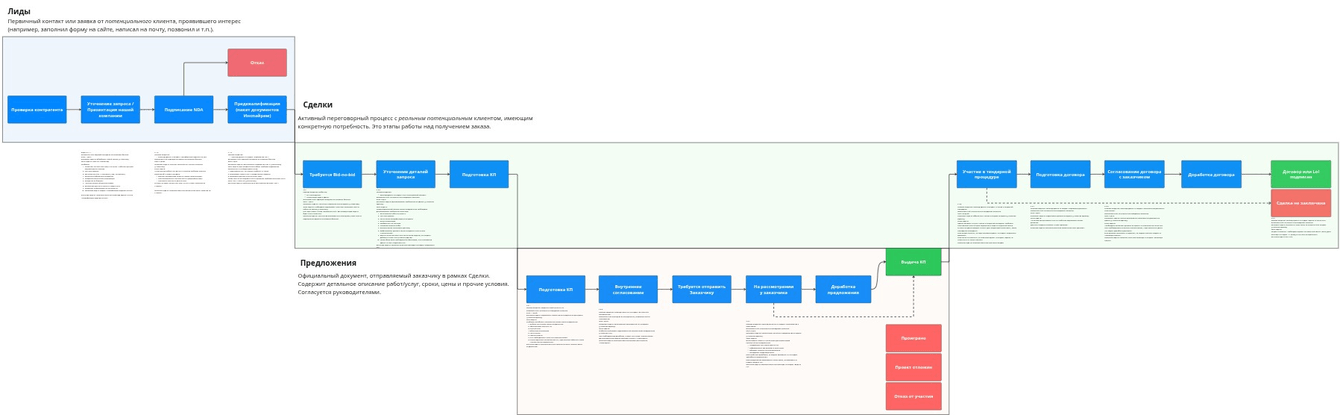The image size is (1340, 415).
Task: Click the green 'Выдача КП' box
Action: pos(913,262)
